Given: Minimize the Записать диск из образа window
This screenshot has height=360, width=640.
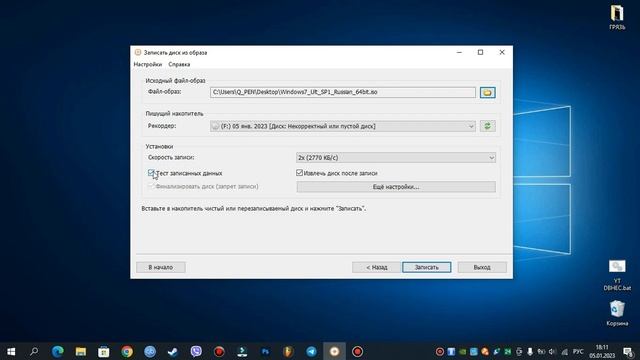Looking at the screenshot, I should [459, 52].
